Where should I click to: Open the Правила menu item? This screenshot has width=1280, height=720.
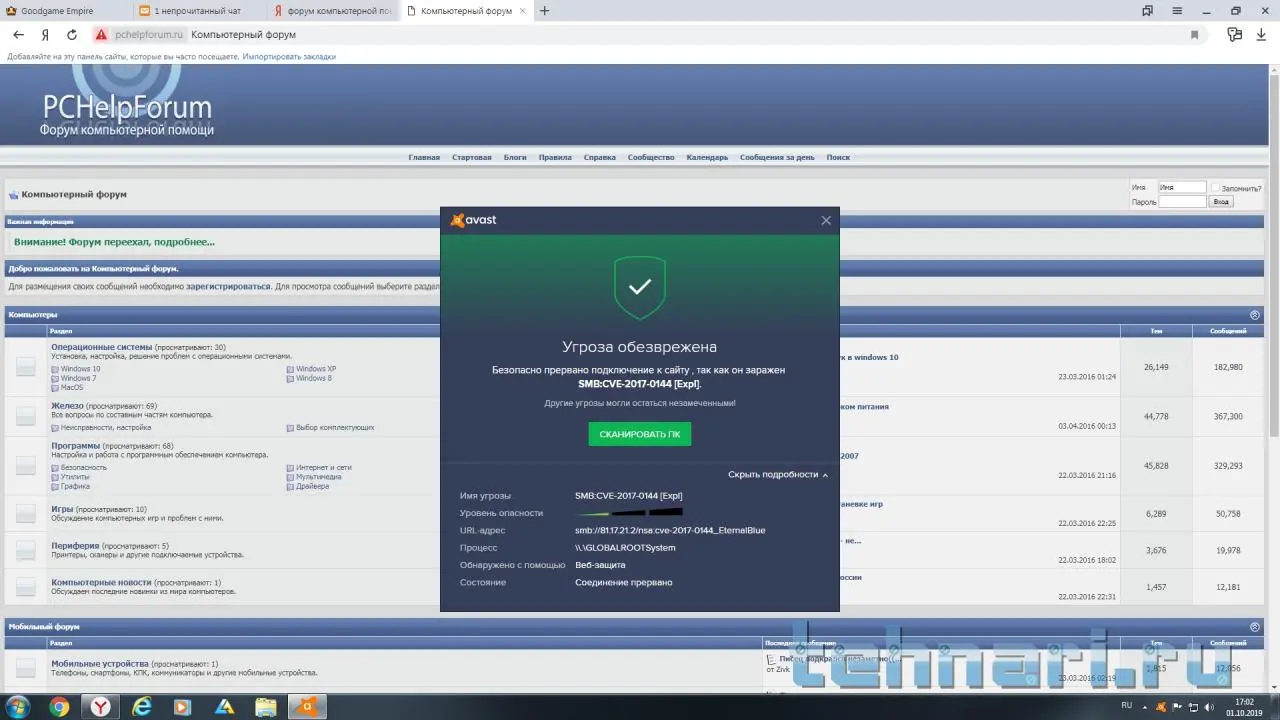pyautogui.click(x=555, y=157)
